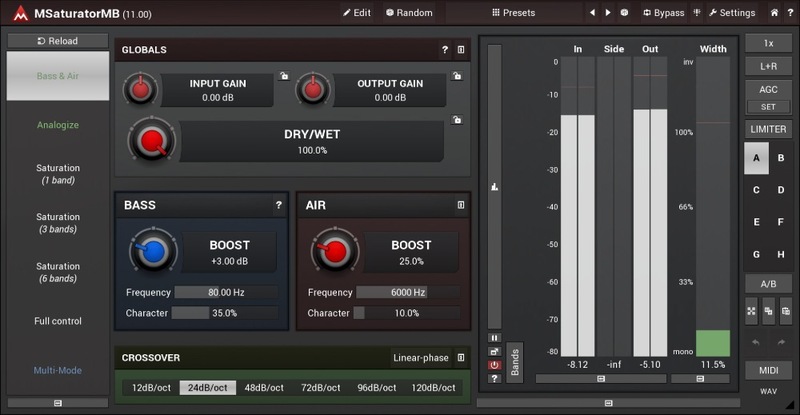The image size is (800, 415).
Task: Click the lock icon beside Input Gain
Action: (283, 76)
